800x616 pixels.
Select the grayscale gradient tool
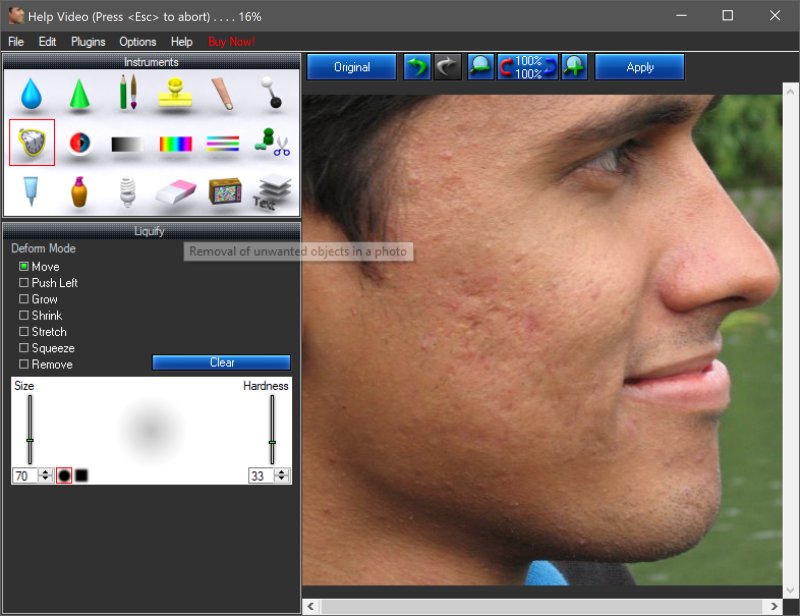(127, 144)
